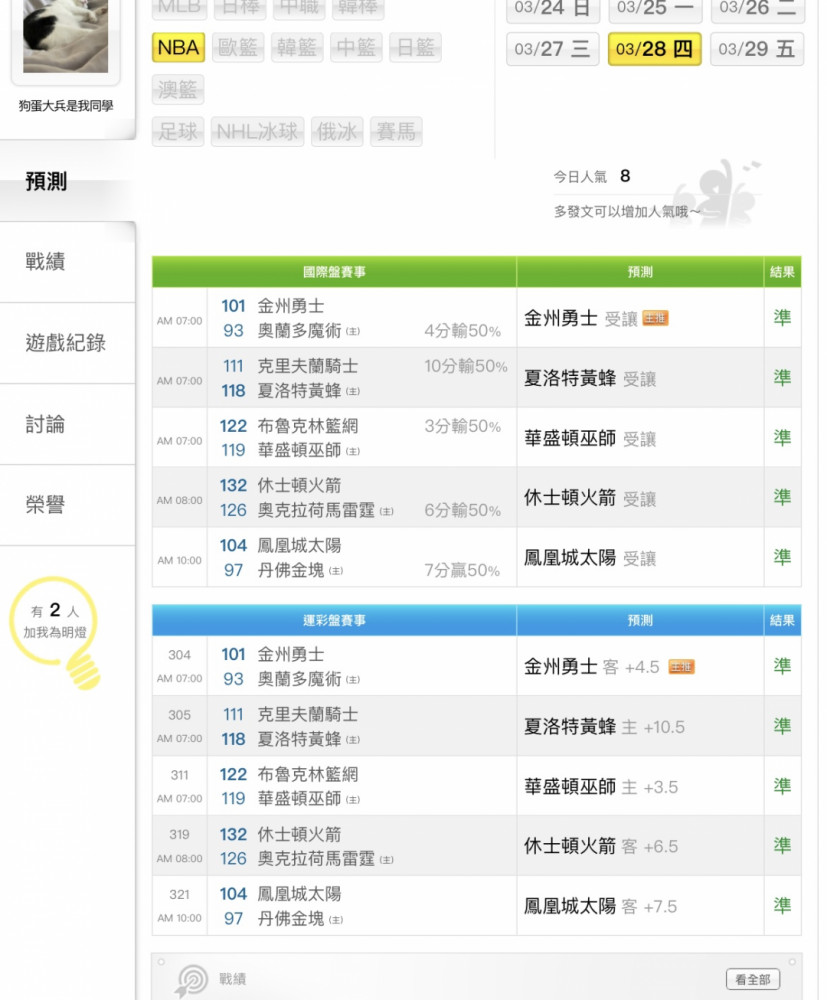827x1000 pixels.
Task: Click the 主推 badge in 運彩盤賽事 table
Action: click(681, 667)
